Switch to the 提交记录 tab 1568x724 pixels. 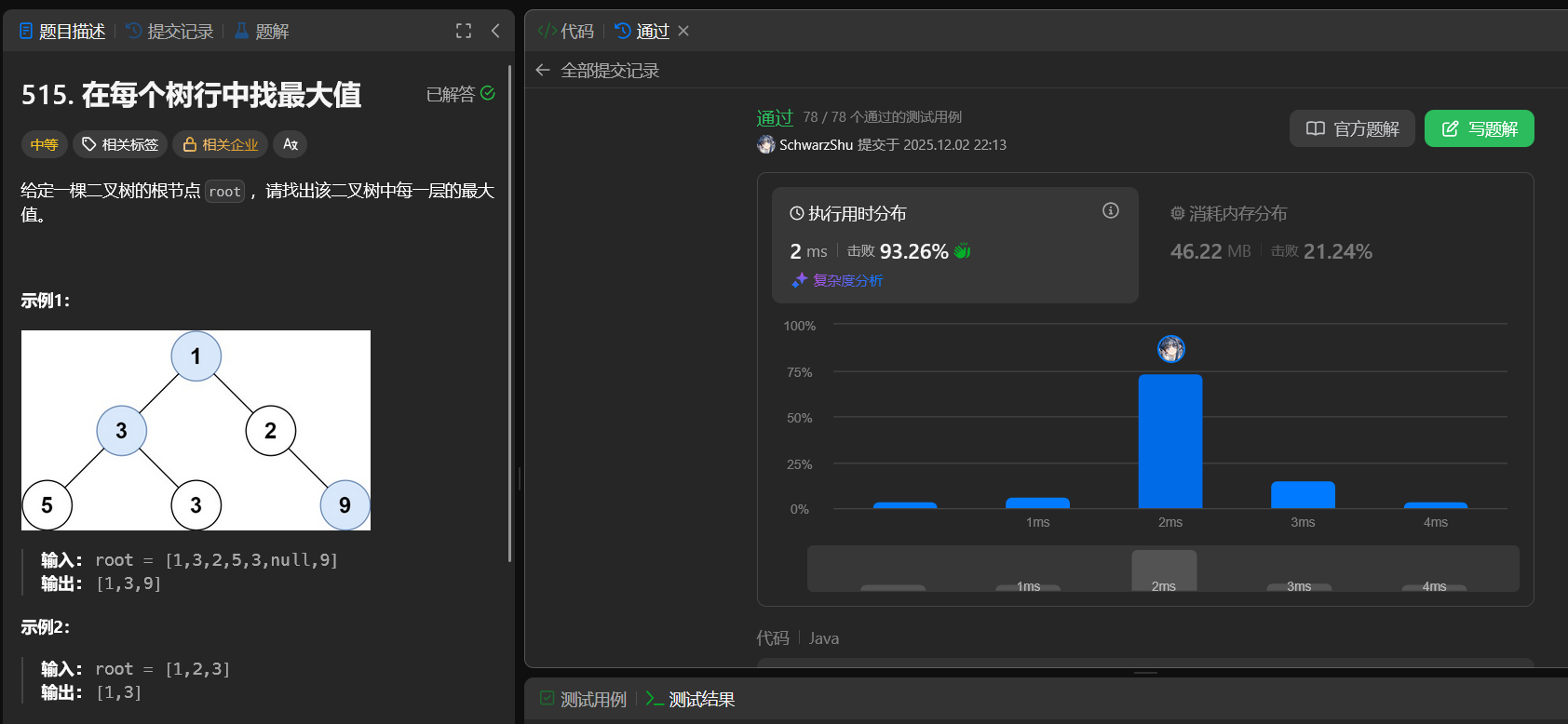[x=170, y=32]
